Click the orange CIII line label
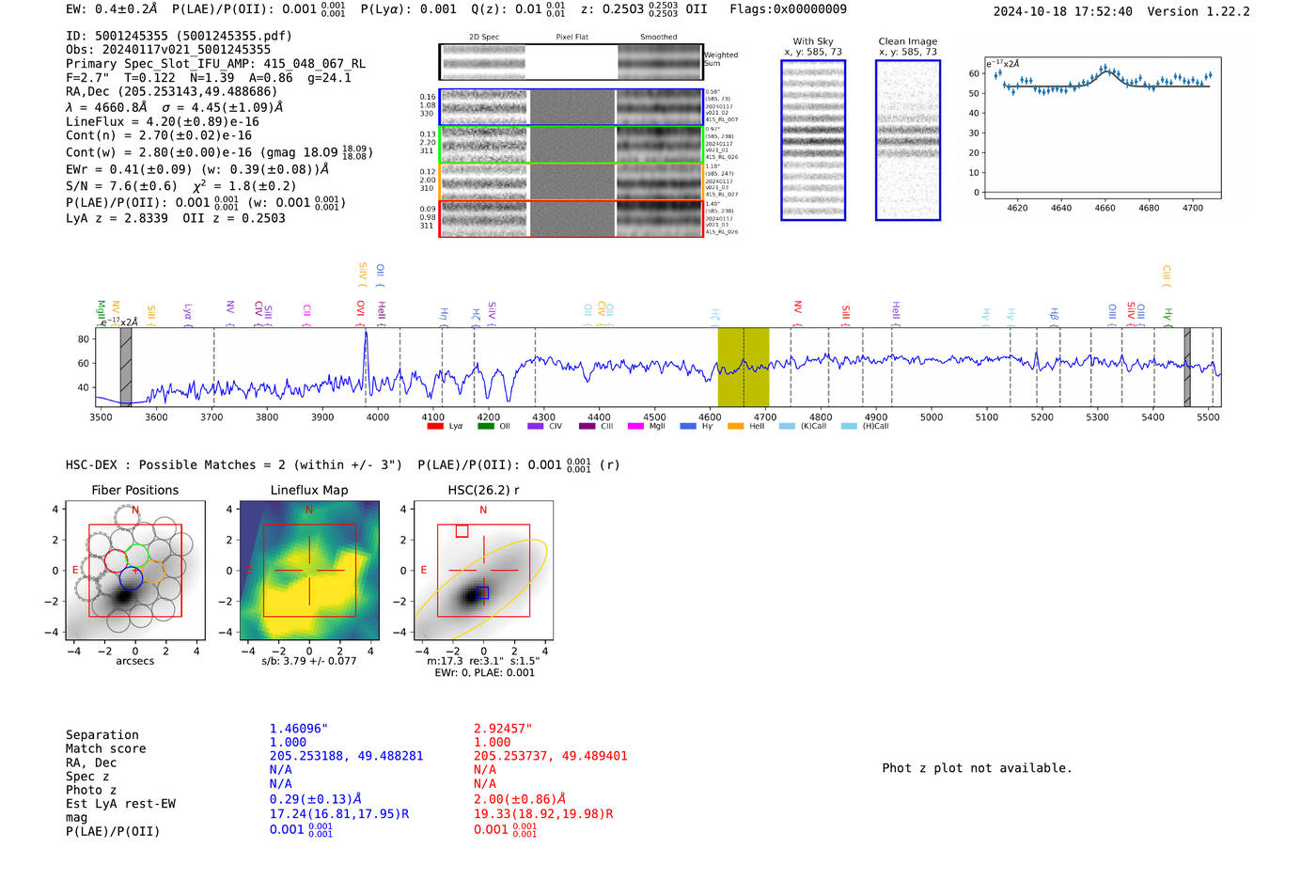 coord(1167,275)
